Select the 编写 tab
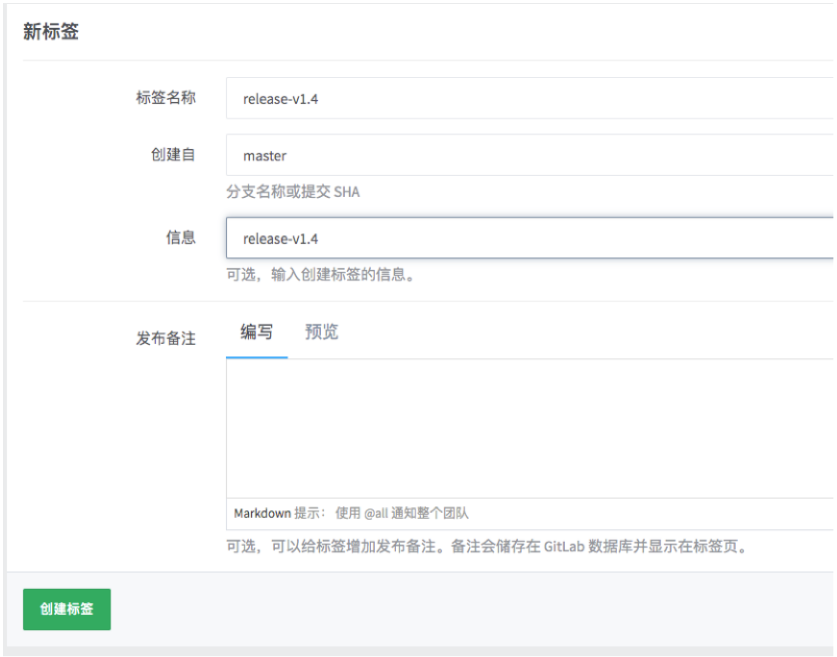Viewport: 837px width, 657px height. 257,332
